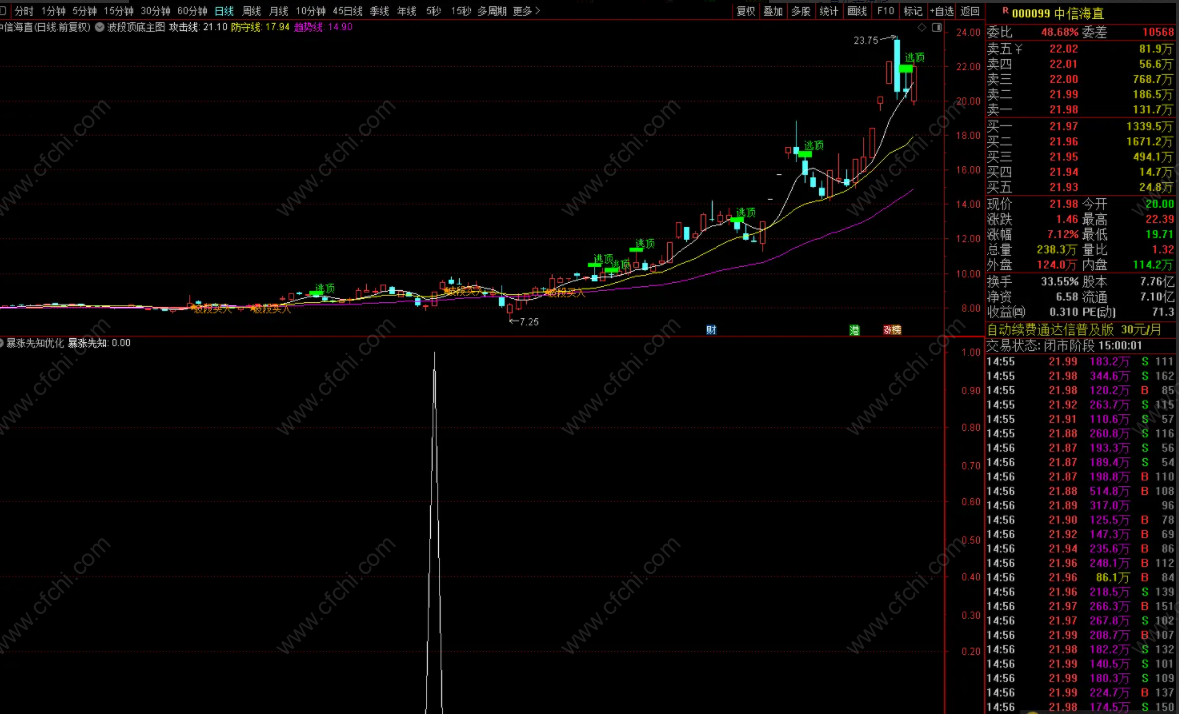Click the blue 财 finance marker icon
Viewport: 1179px width, 714px height.
coord(711,330)
